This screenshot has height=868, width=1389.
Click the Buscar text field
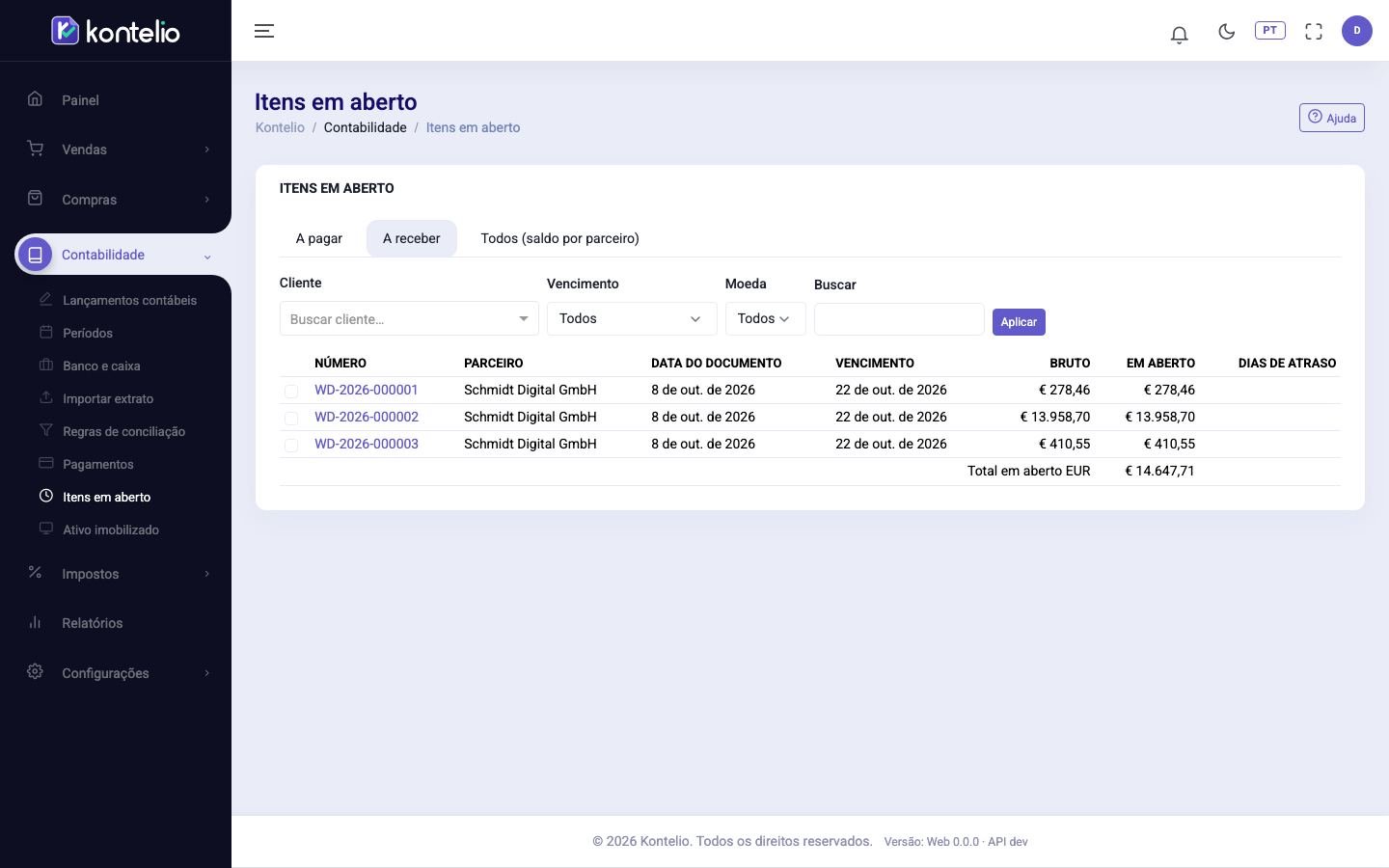899,319
